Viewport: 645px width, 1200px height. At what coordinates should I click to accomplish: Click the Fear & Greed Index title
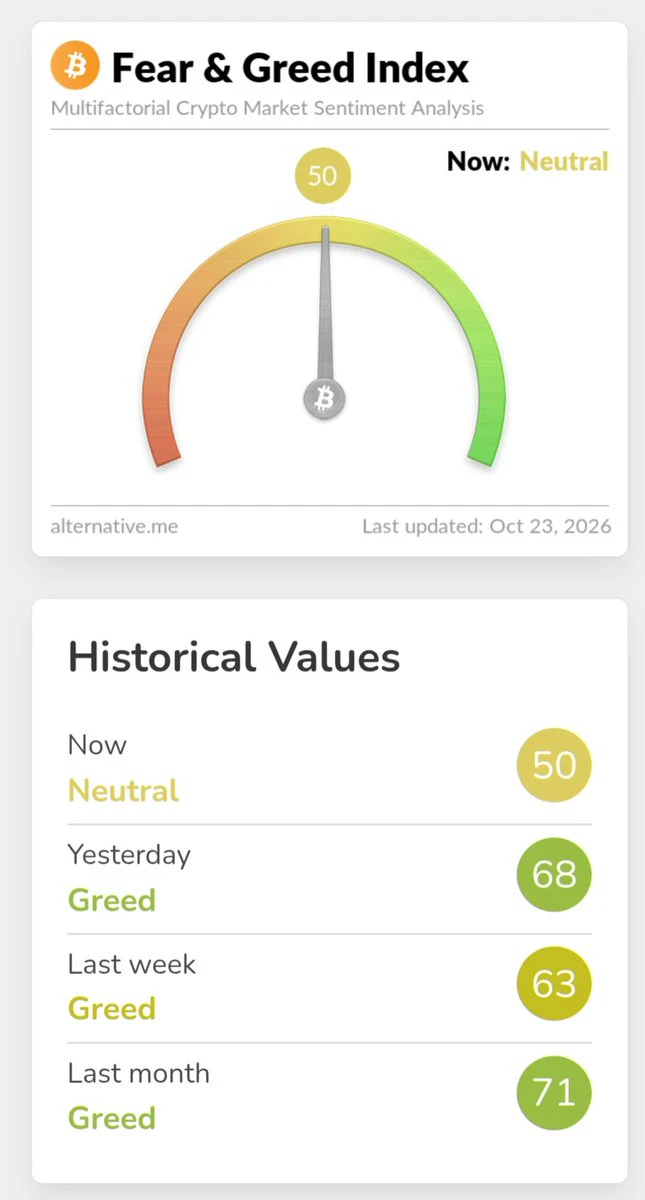tap(290, 68)
